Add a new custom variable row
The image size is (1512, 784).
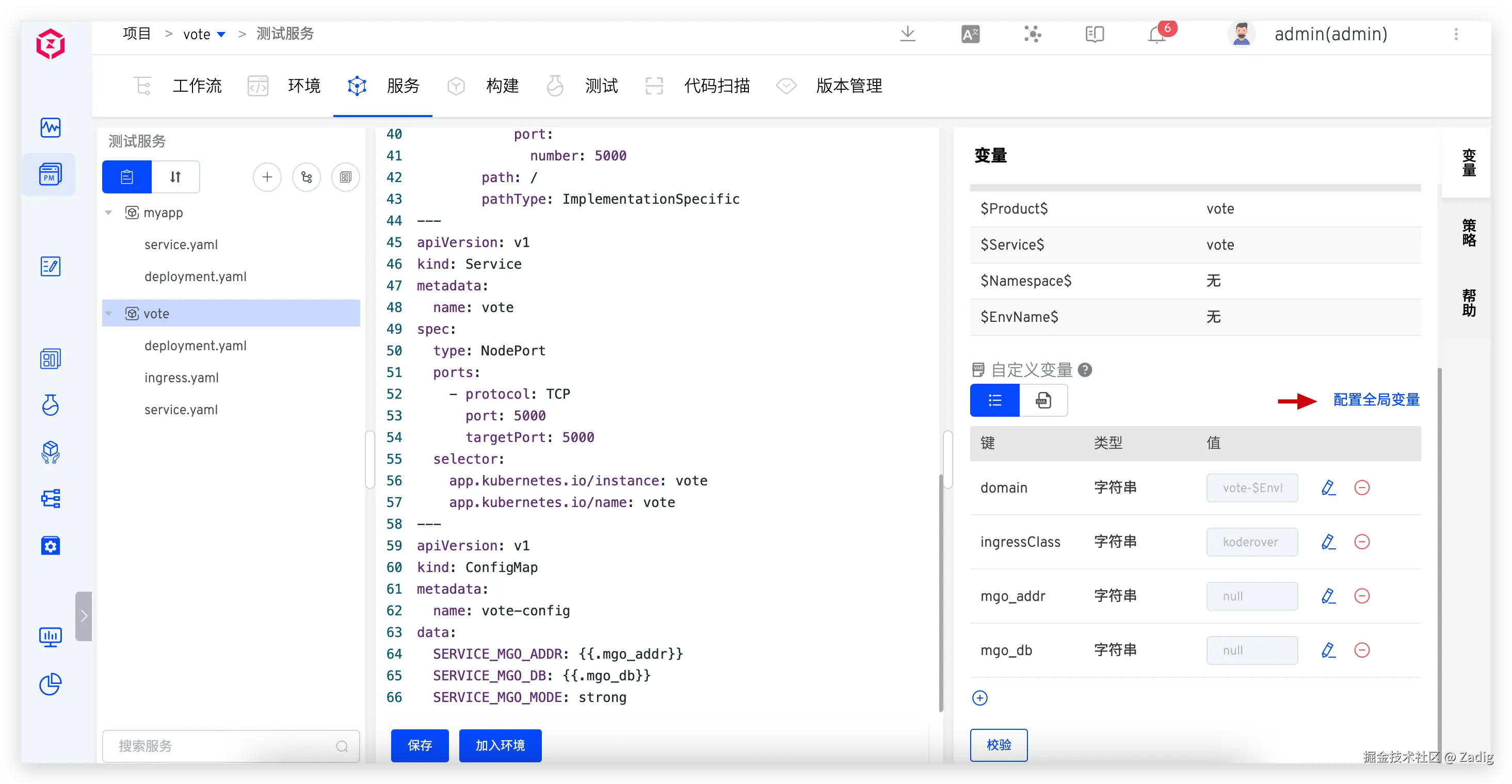979,698
